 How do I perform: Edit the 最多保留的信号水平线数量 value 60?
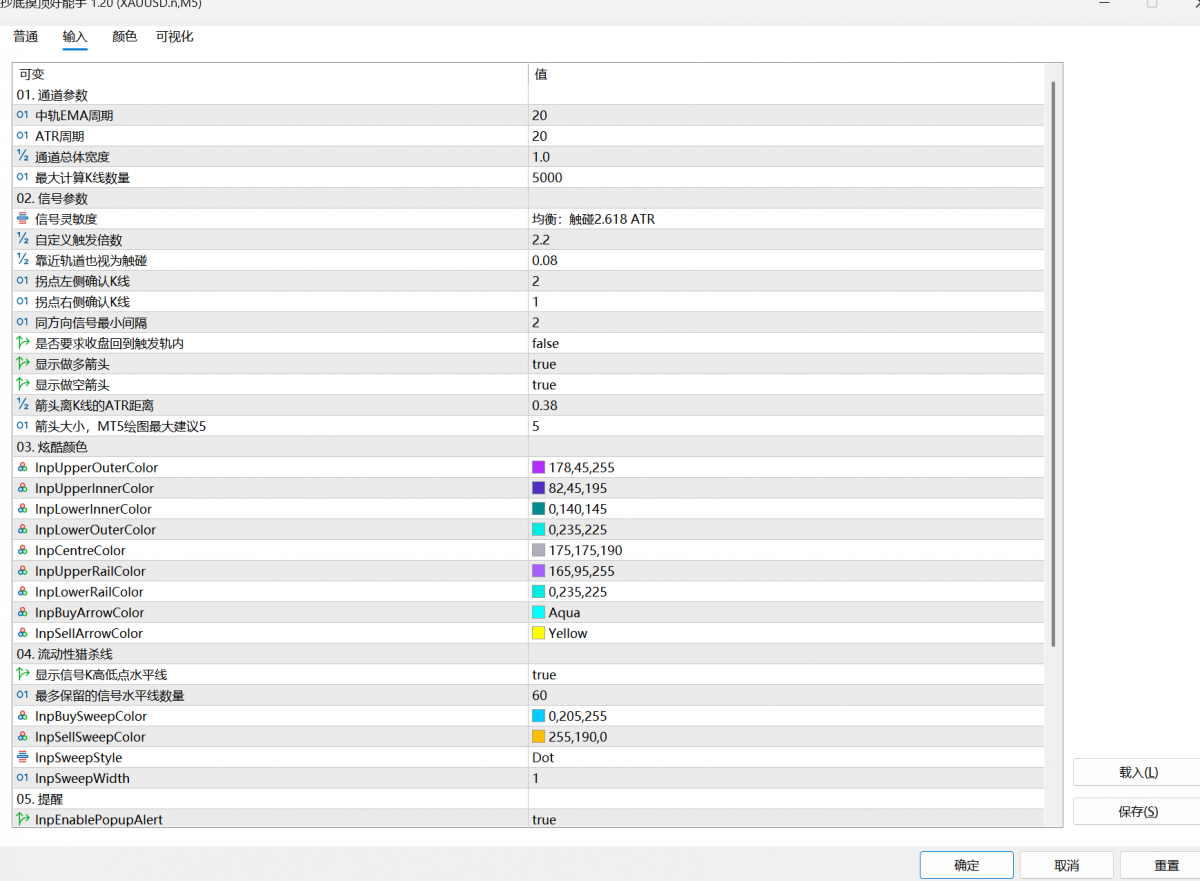coord(786,695)
